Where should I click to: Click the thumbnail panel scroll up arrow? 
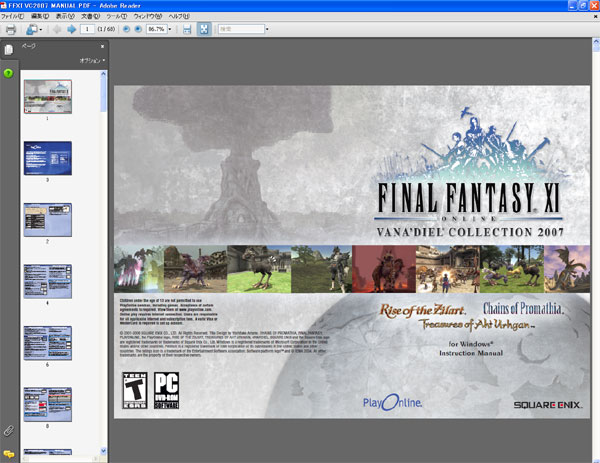(103, 74)
